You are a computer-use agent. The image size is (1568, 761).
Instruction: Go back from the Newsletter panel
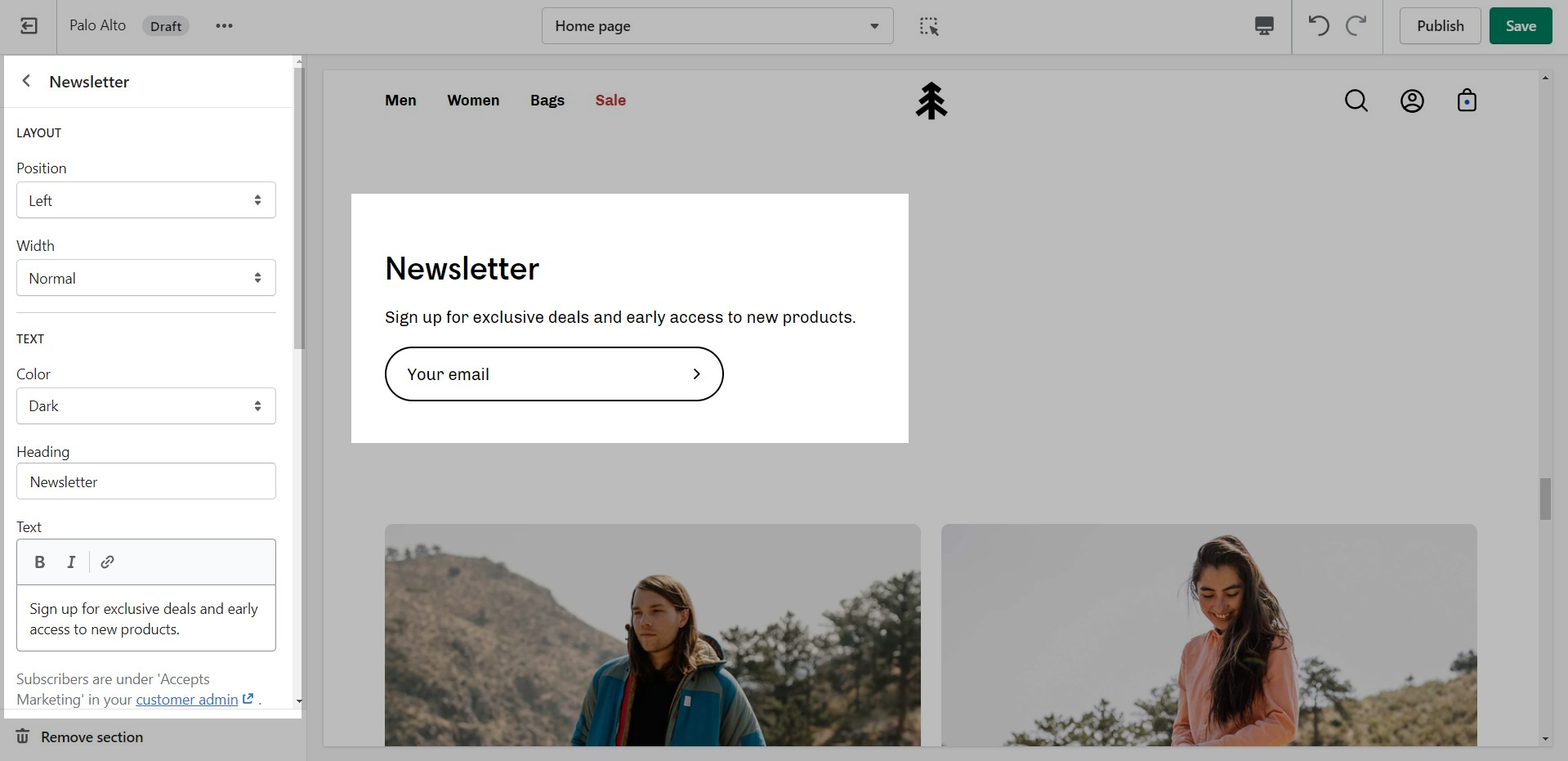click(x=27, y=81)
